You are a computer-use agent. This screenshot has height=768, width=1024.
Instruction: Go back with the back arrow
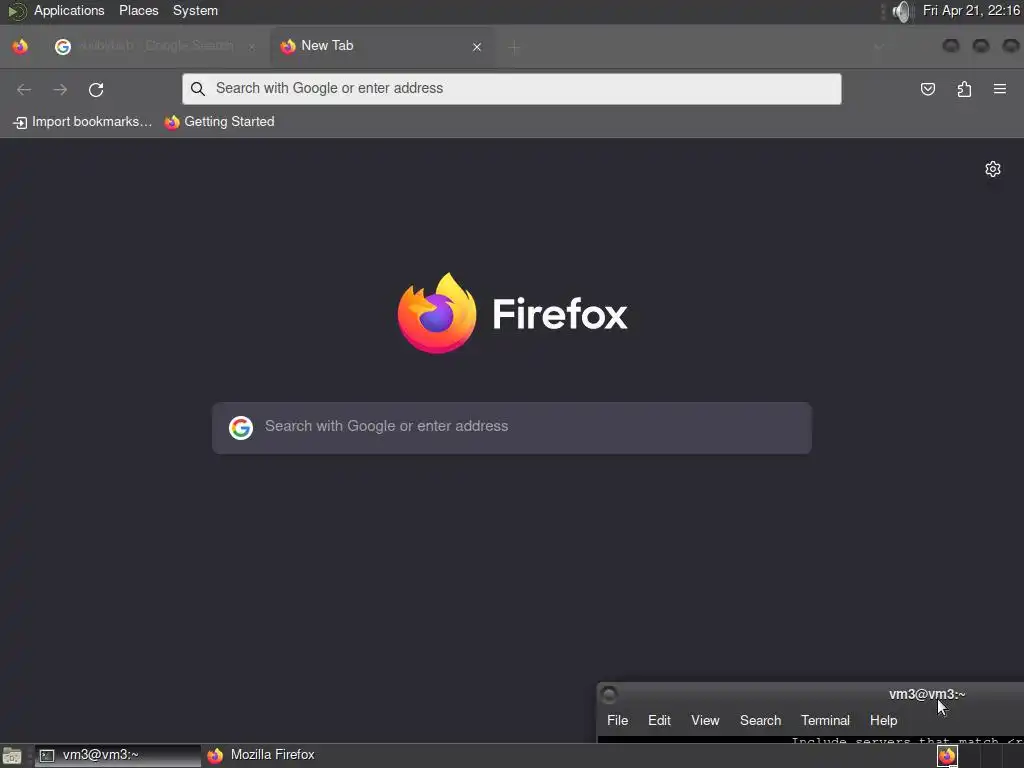coord(24,89)
